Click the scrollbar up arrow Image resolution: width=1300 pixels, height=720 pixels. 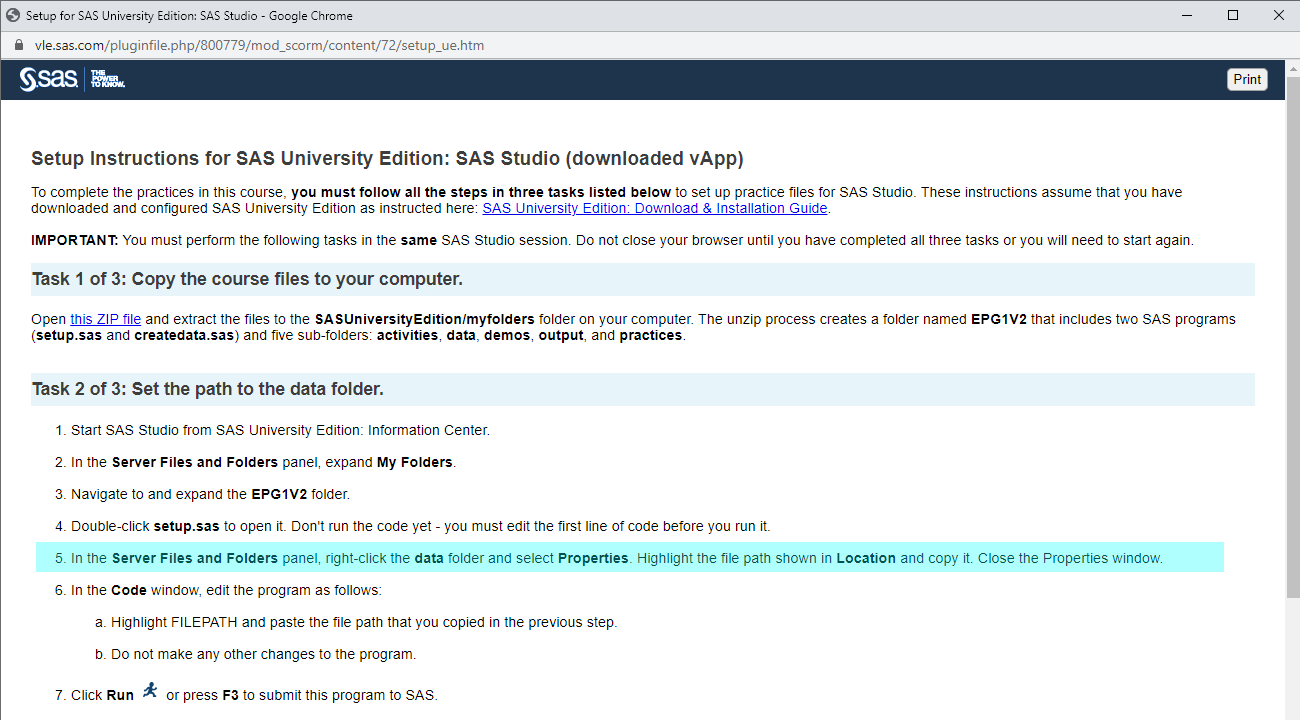(1291, 70)
